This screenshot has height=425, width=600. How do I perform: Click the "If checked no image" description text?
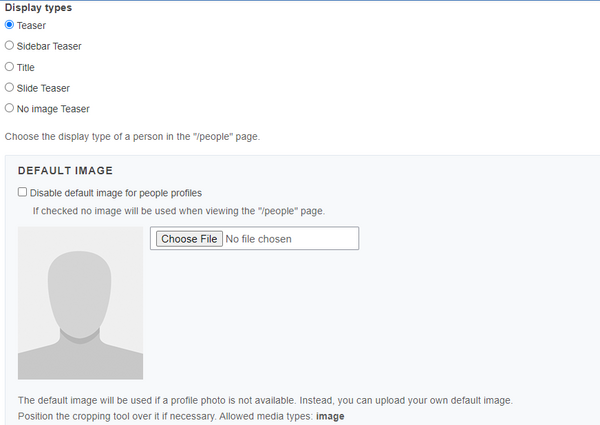pos(178,210)
